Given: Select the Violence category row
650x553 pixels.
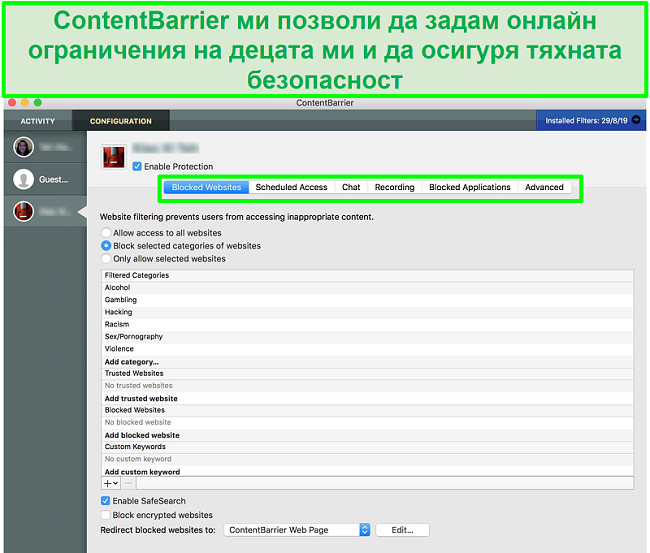Looking at the screenshot, I should point(367,349).
